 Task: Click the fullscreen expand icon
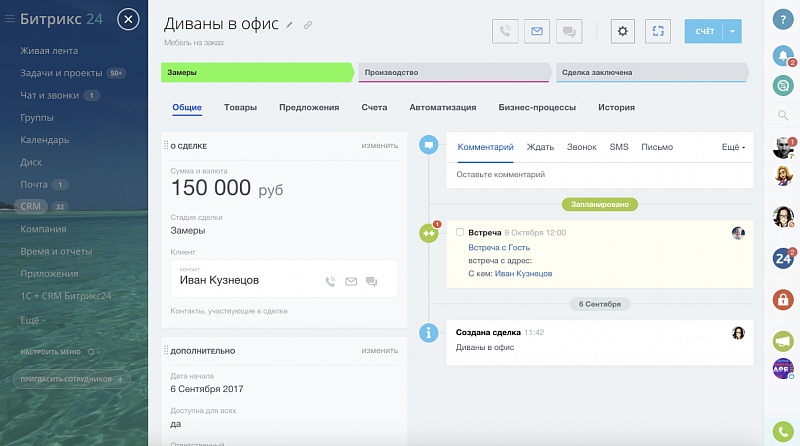(657, 31)
